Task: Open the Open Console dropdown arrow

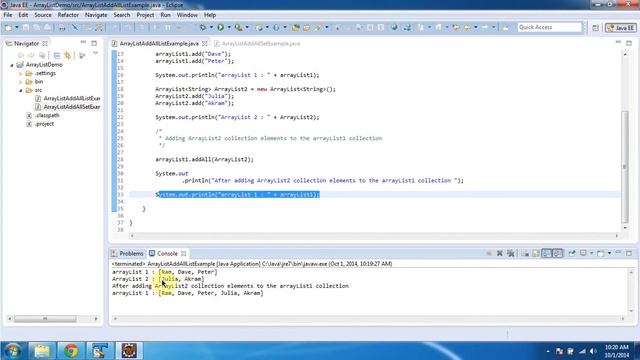Action: [x=609, y=253]
